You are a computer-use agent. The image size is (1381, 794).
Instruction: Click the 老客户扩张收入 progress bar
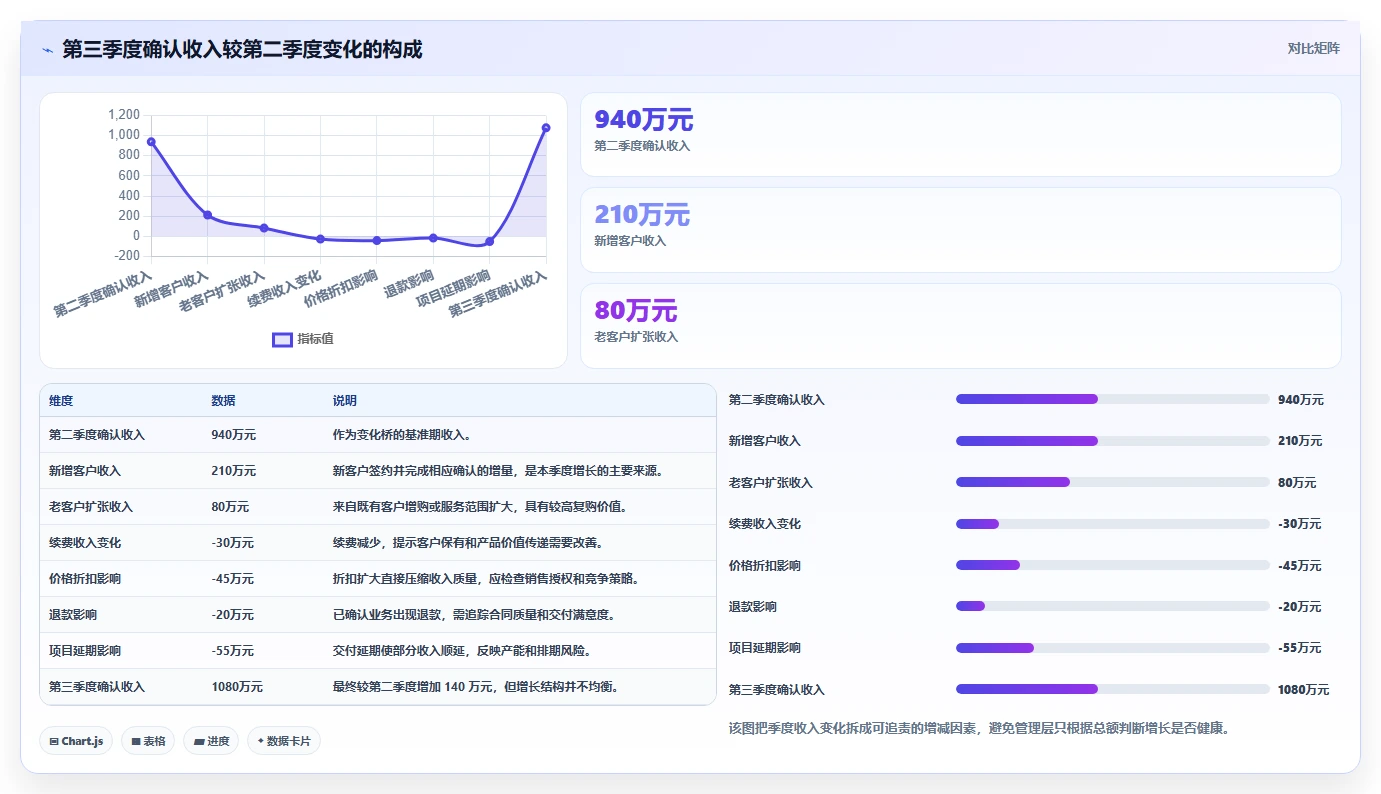1113,482
